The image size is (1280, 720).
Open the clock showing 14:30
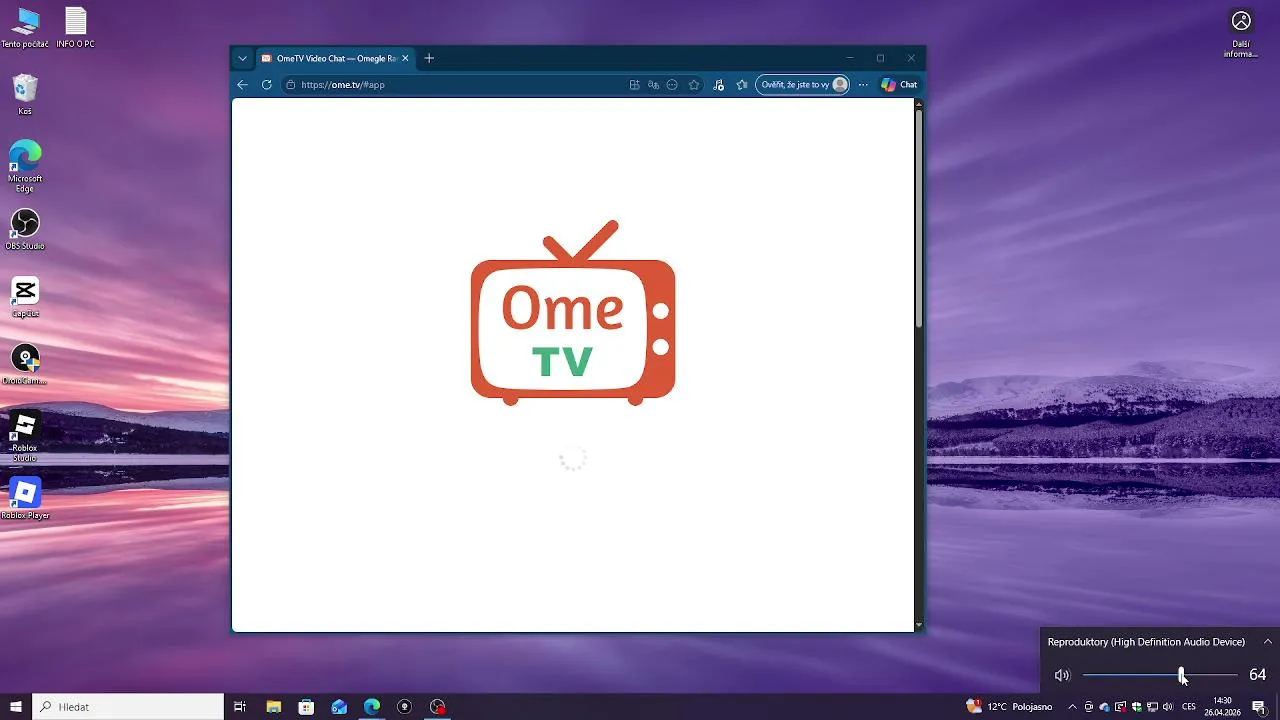point(1222,706)
